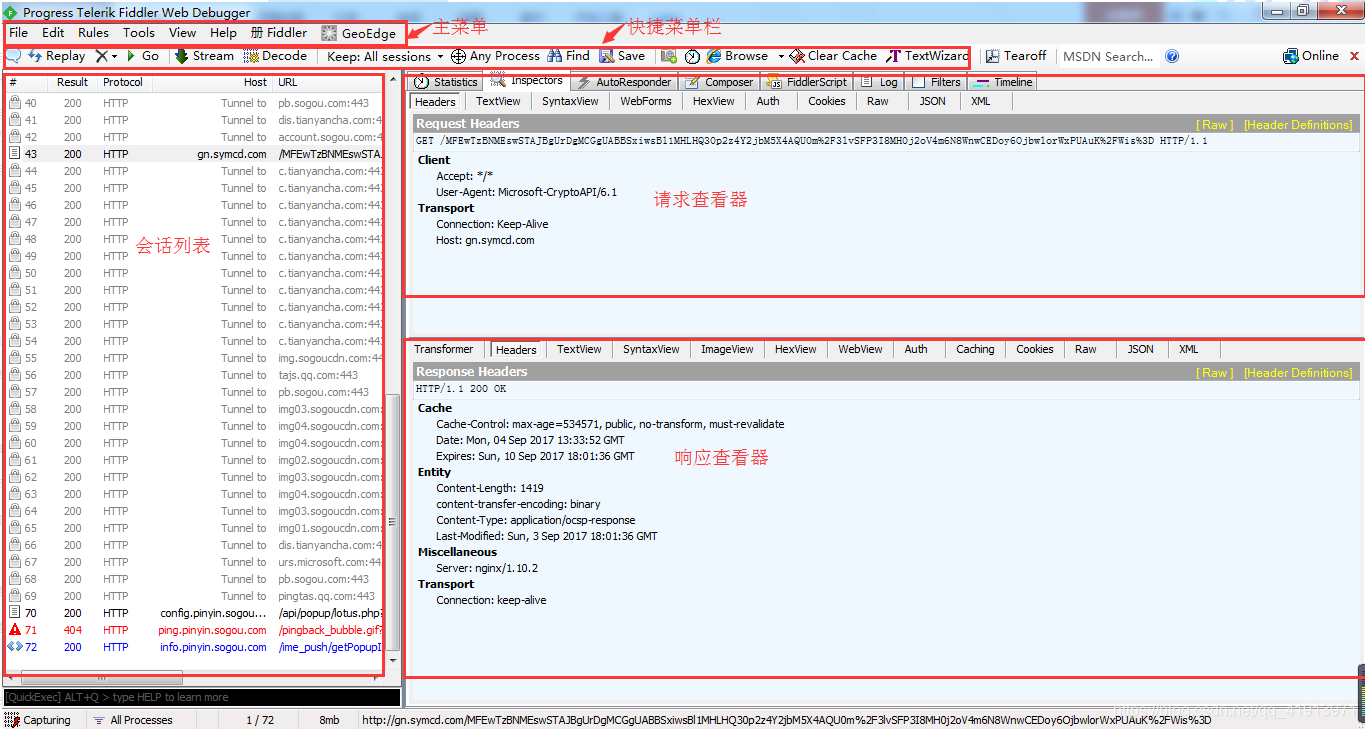This screenshot has width=1365, height=729.
Task: Select the response Transformer tab
Action: click(x=444, y=349)
